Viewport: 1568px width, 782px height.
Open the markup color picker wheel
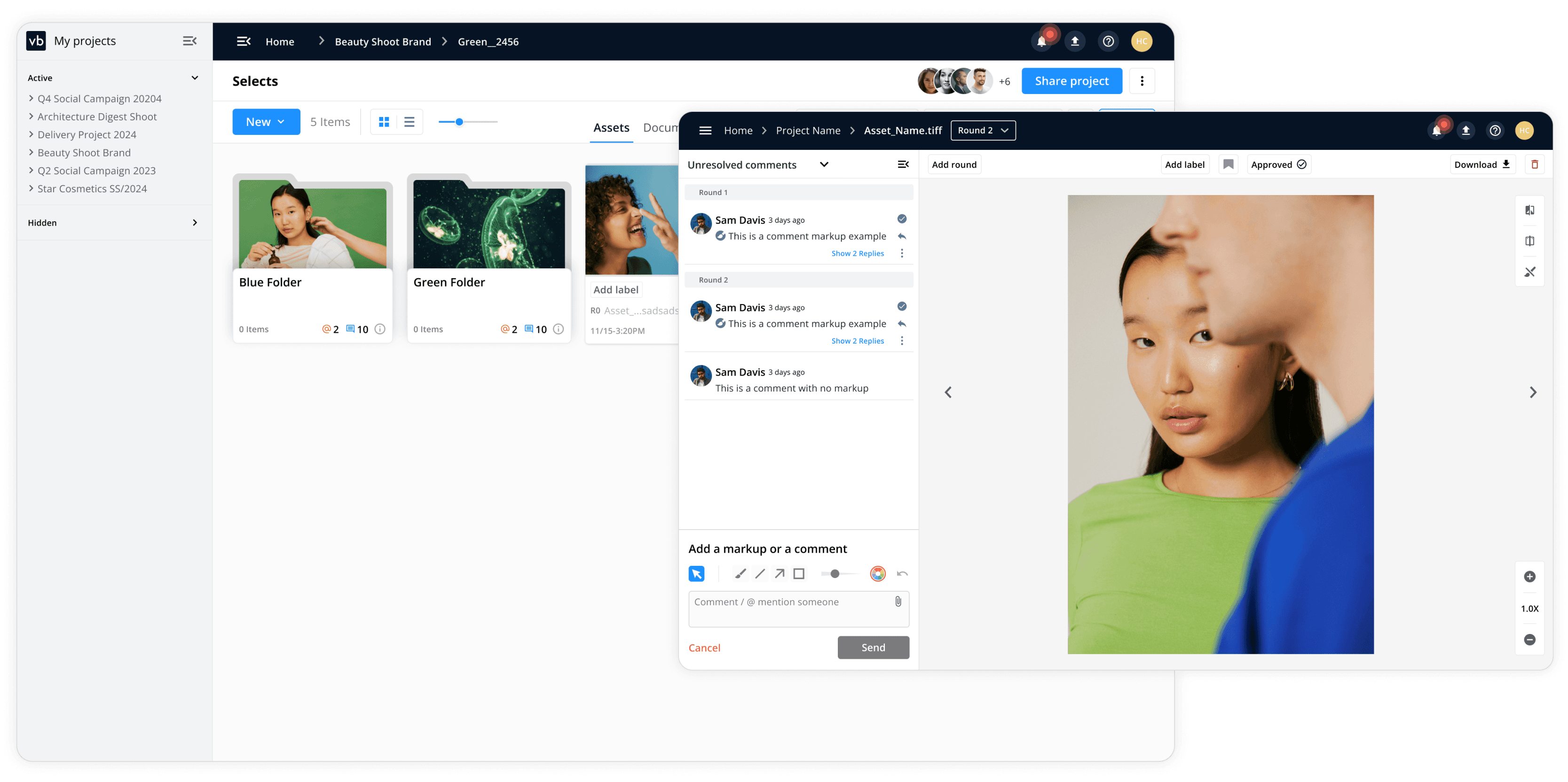pos(877,573)
